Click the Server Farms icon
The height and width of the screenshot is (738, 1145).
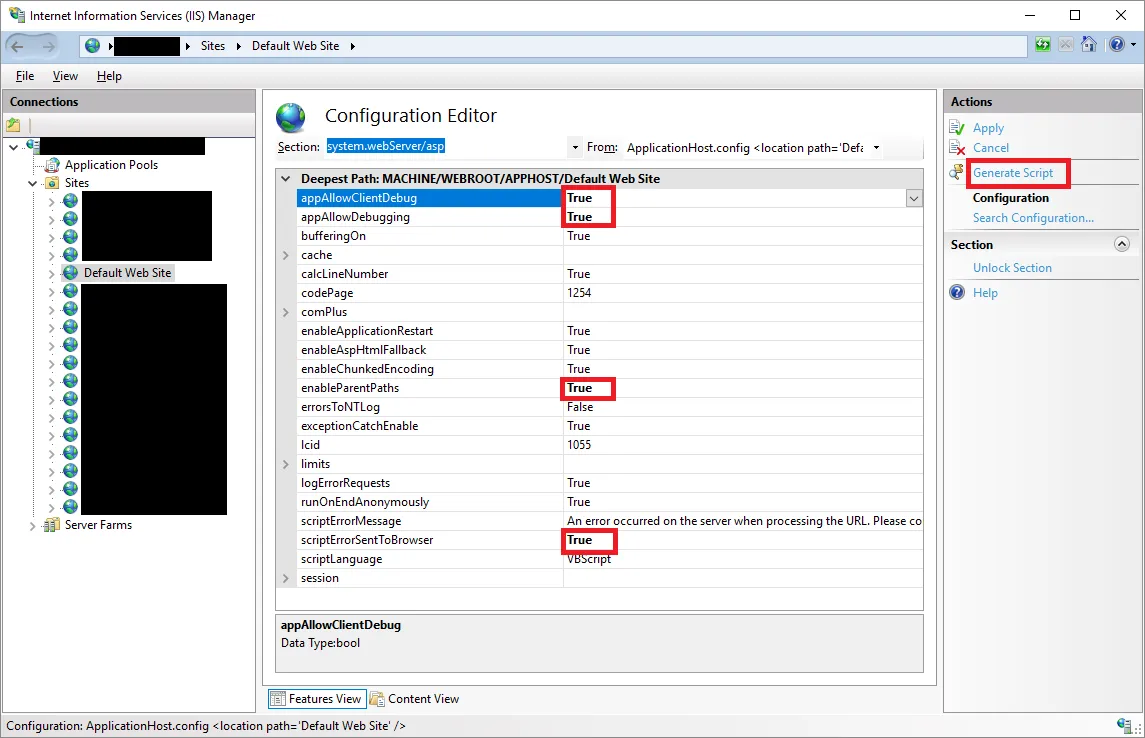pos(51,525)
